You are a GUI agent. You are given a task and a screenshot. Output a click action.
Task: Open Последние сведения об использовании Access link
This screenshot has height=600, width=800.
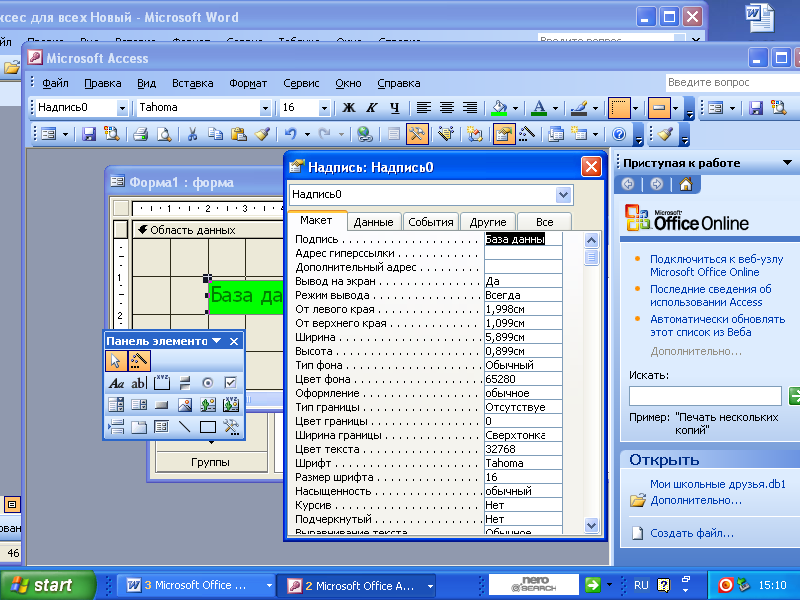[711, 295]
